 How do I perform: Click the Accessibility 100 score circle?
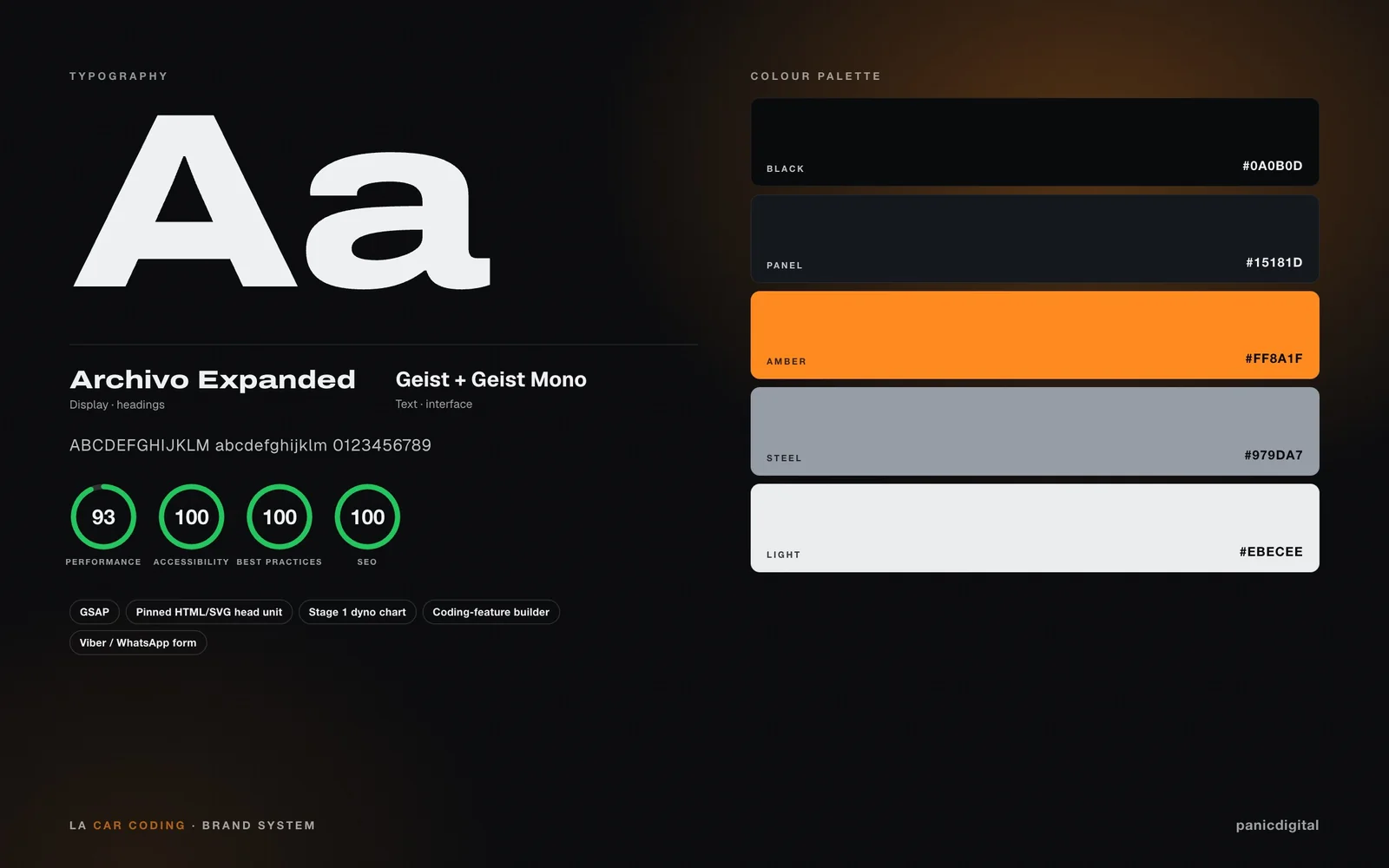point(192,516)
